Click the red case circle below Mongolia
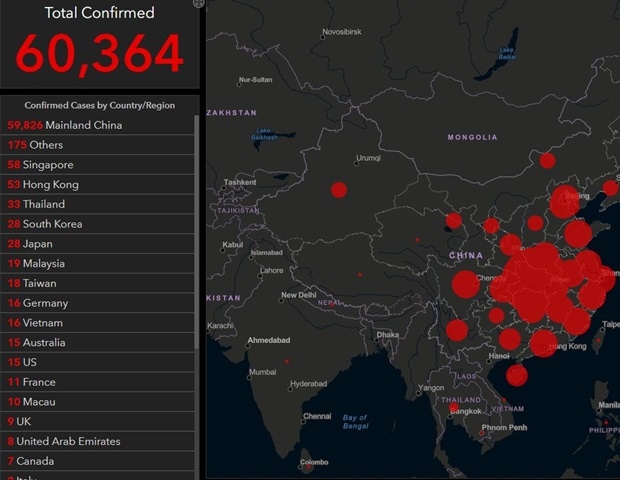The height and width of the screenshot is (480, 620). [547, 160]
